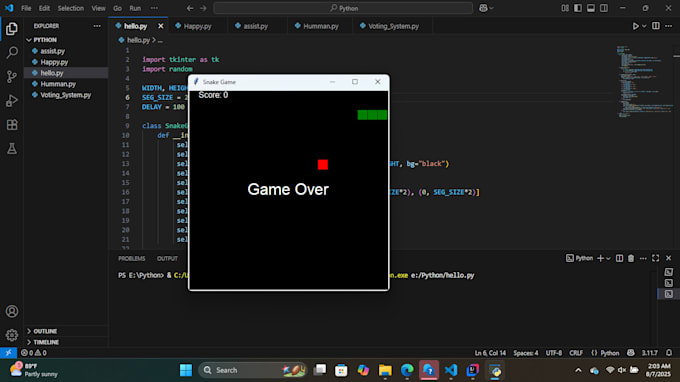This screenshot has width=680, height=382.
Task: Open the Search view in activity bar
Action: 12,53
